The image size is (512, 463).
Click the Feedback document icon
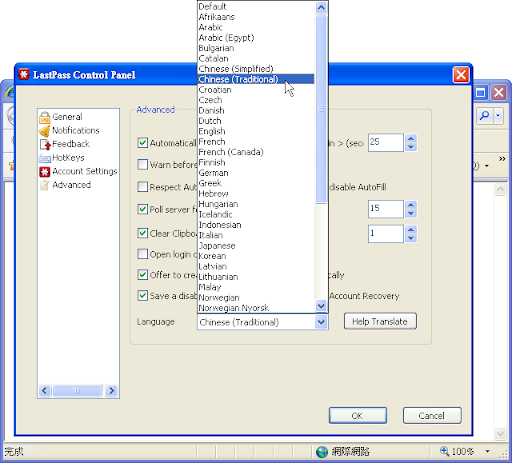(x=45, y=144)
